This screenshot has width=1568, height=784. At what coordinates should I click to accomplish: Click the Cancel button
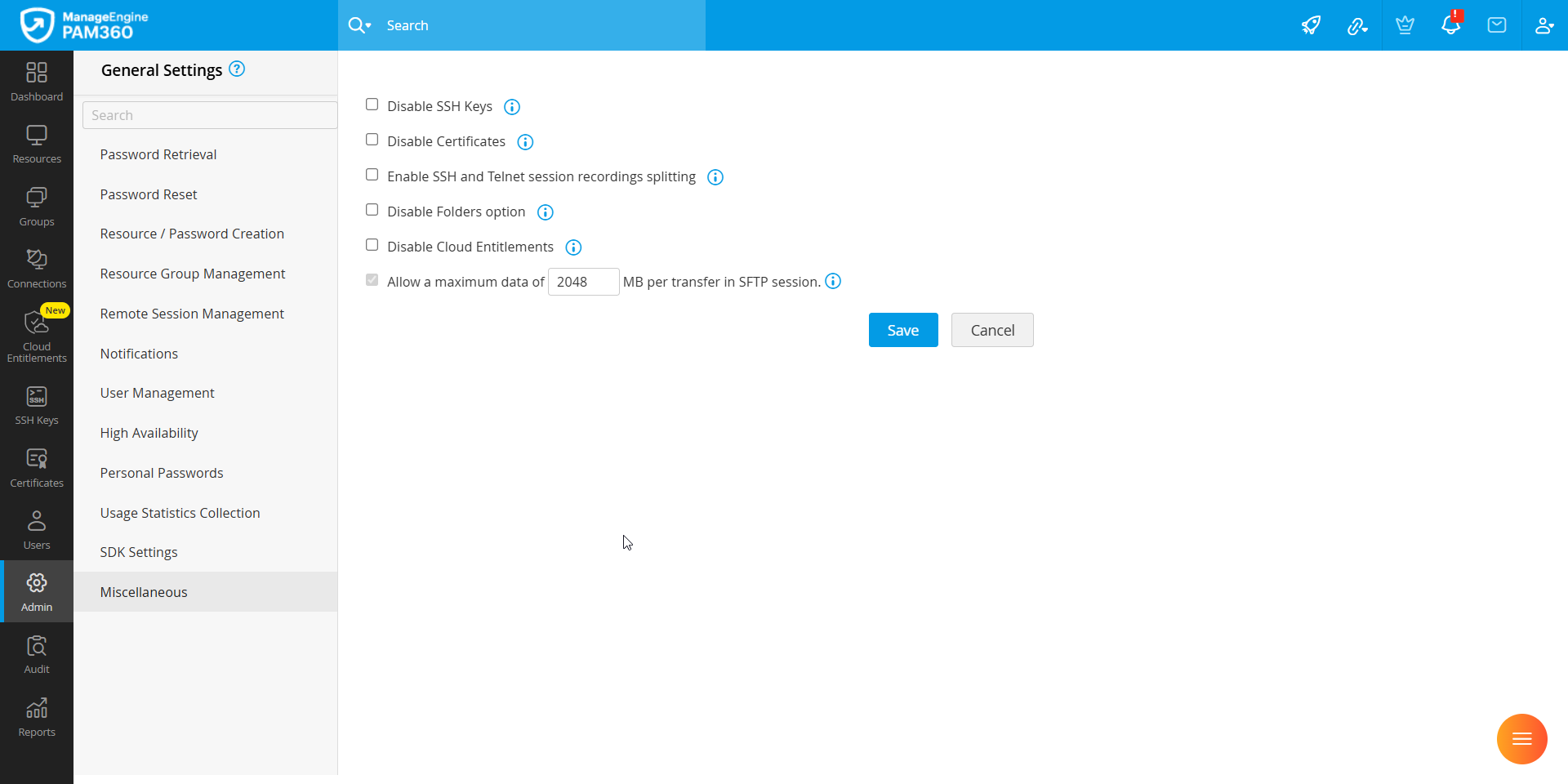point(992,330)
